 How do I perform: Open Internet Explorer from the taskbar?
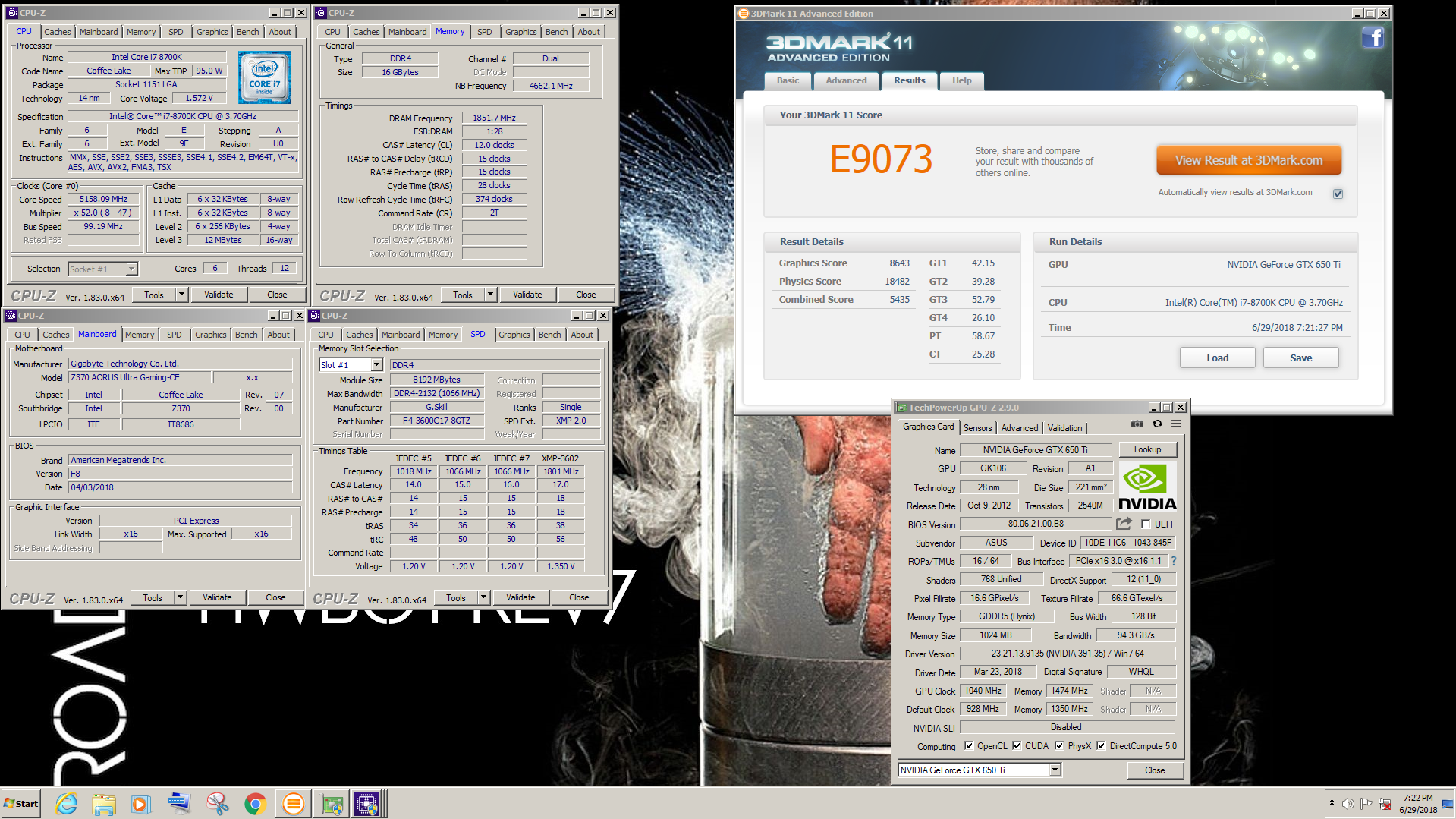tap(67, 804)
